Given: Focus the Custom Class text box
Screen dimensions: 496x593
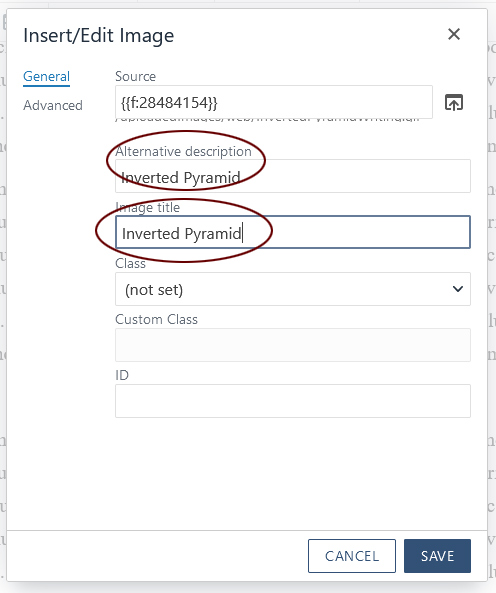Looking at the screenshot, I should coord(293,345).
